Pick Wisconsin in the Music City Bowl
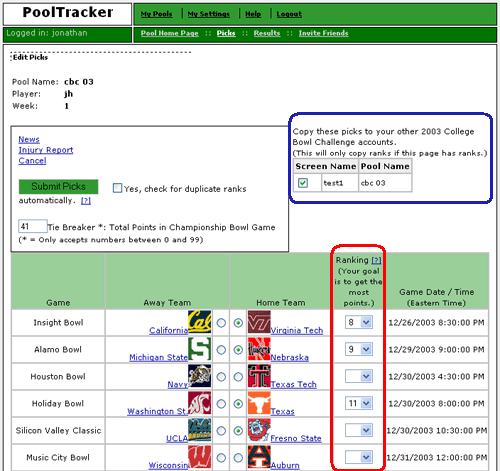500x471 pixels. click(x=221, y=458)
